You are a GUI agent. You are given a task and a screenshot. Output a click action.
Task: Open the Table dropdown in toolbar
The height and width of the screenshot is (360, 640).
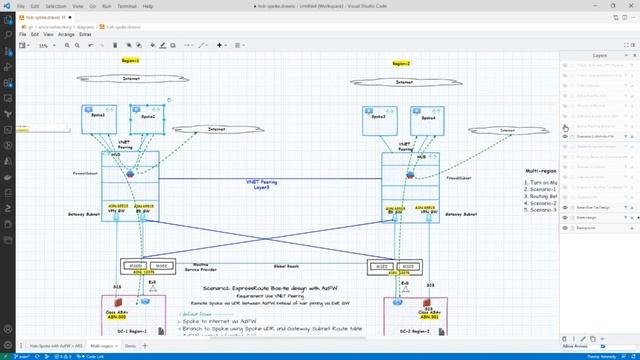tap(240, 45)
